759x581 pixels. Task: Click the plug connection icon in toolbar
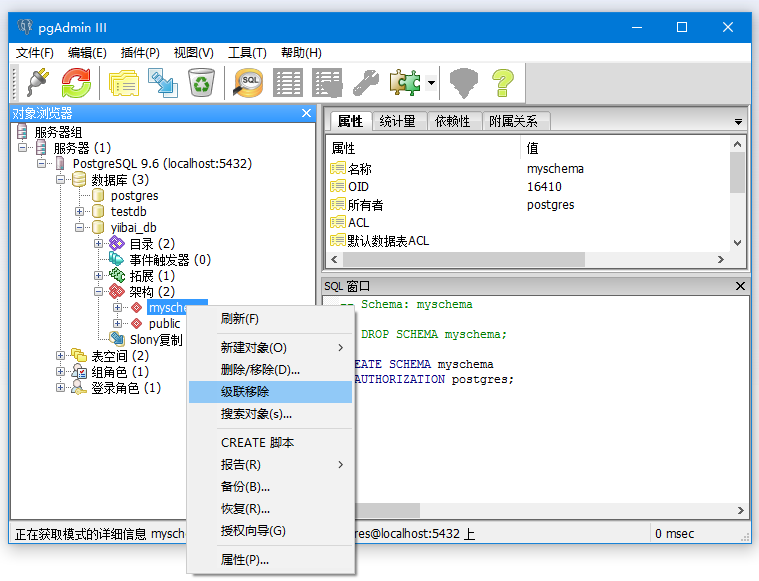37,83
